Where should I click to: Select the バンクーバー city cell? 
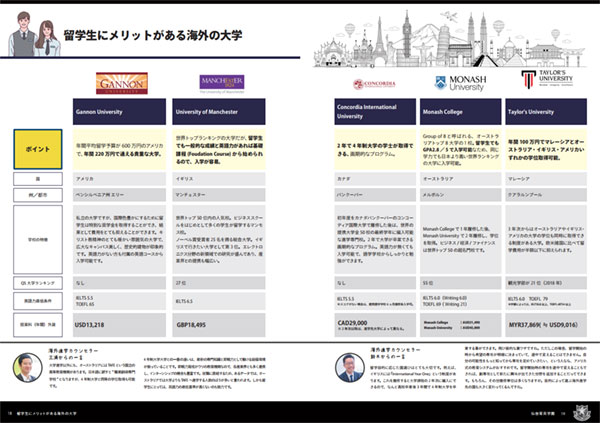click(375, 195)
